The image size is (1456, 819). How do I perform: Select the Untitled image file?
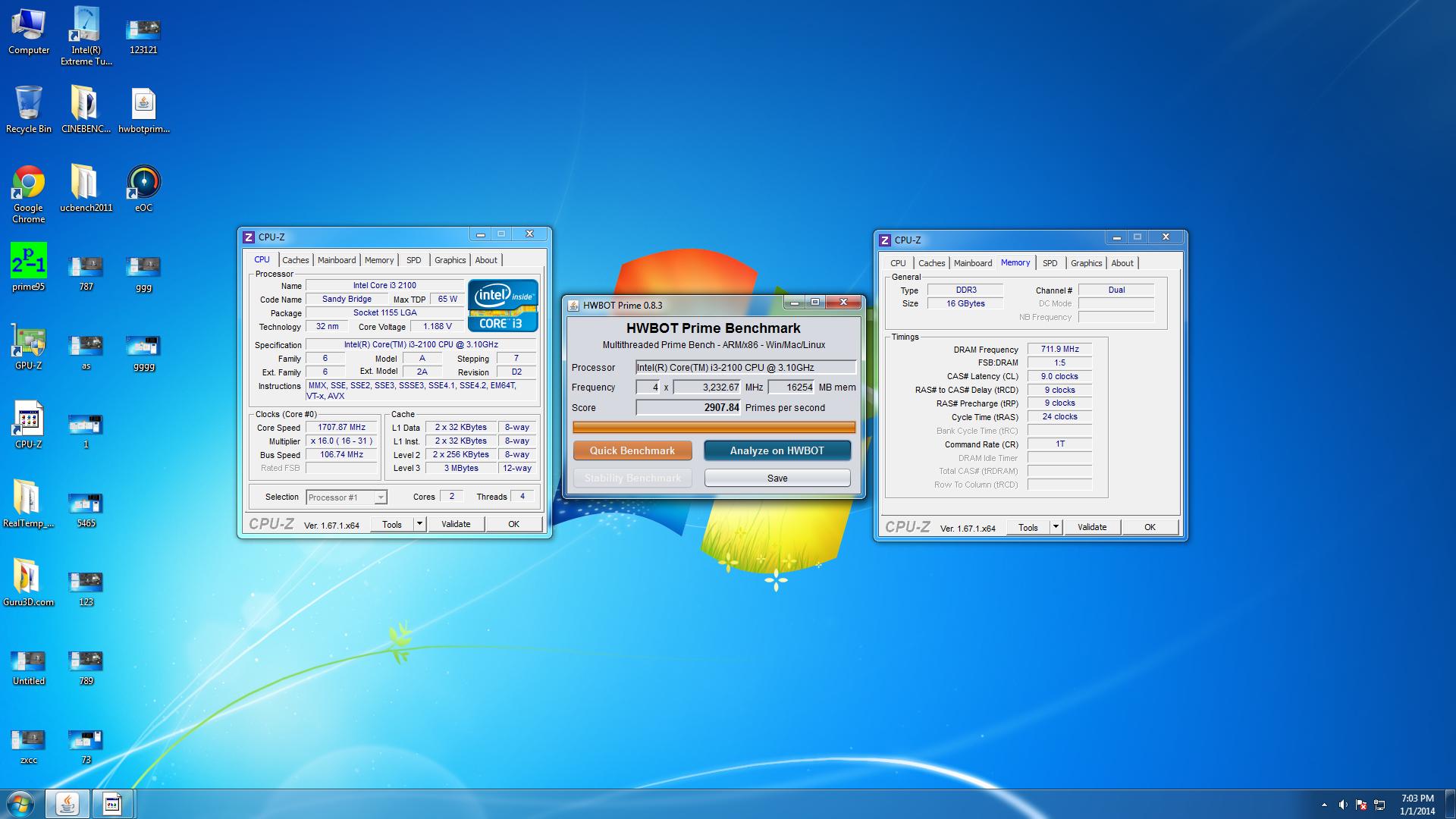[x=29, y=667]
